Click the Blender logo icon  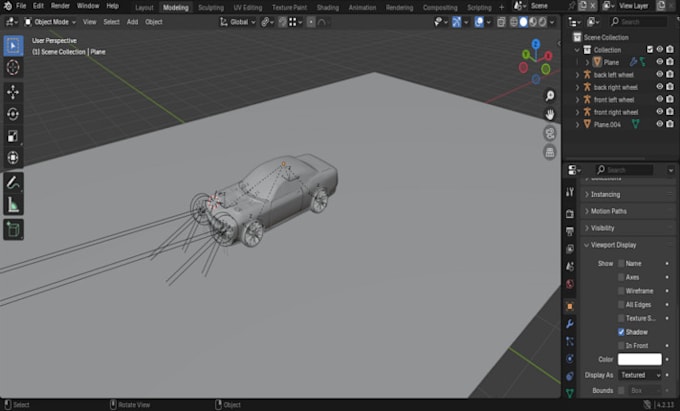7,6
